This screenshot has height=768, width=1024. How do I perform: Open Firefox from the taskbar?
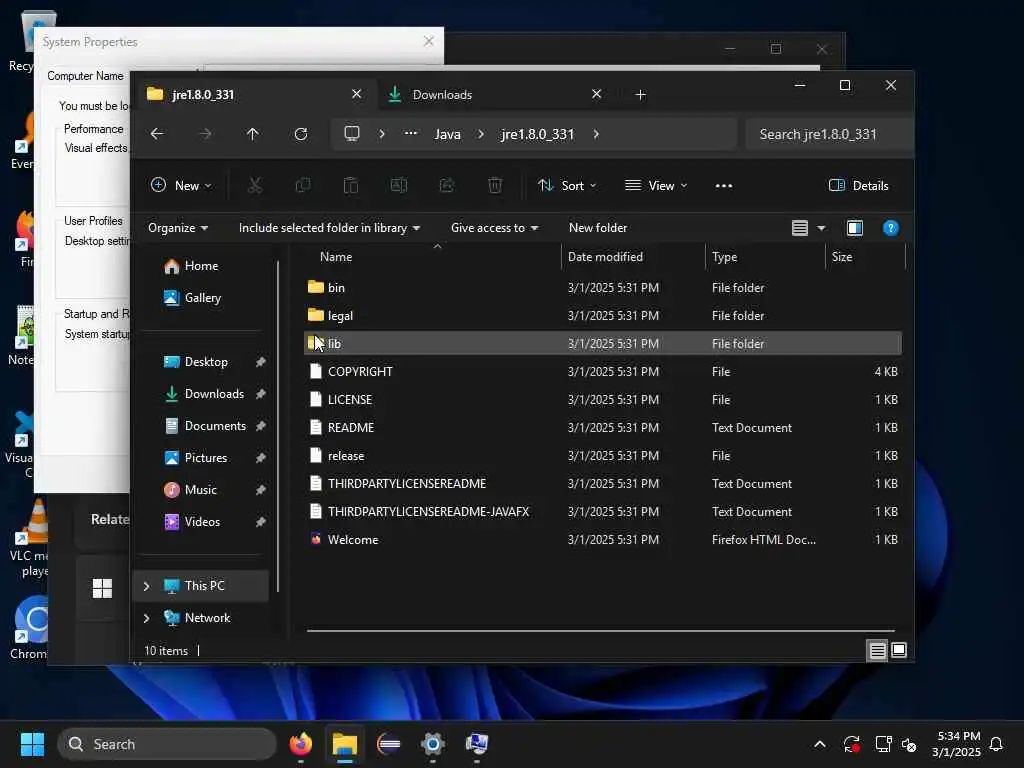click(x=300, y=744)
